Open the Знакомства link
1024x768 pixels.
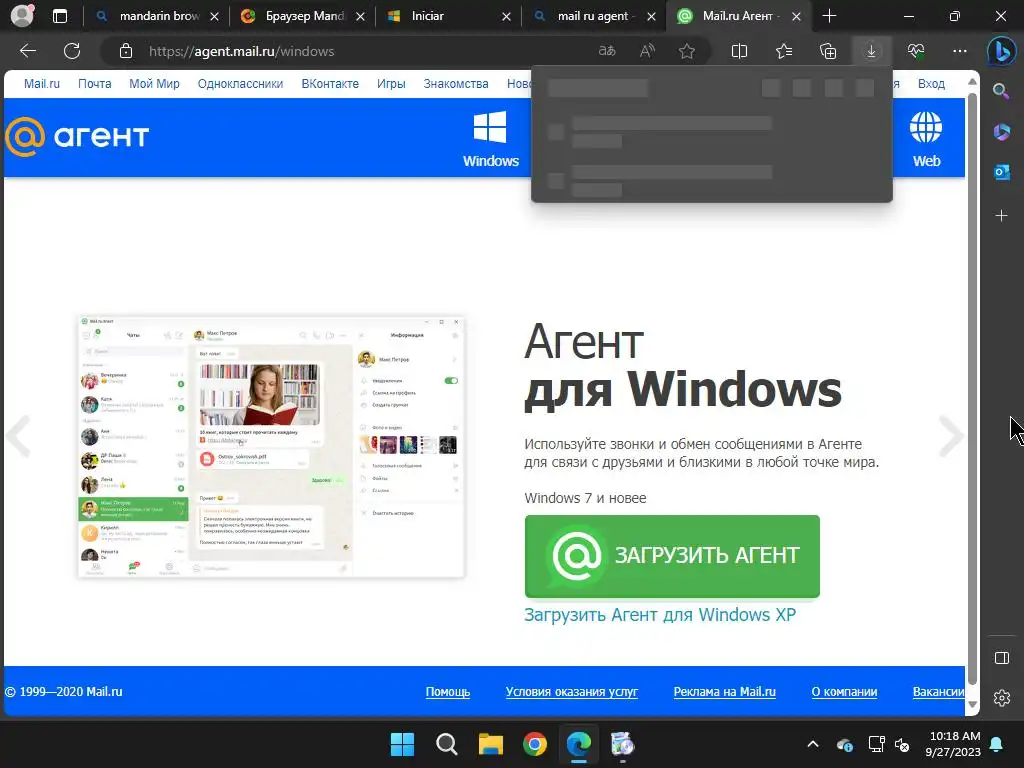(456, 84)
